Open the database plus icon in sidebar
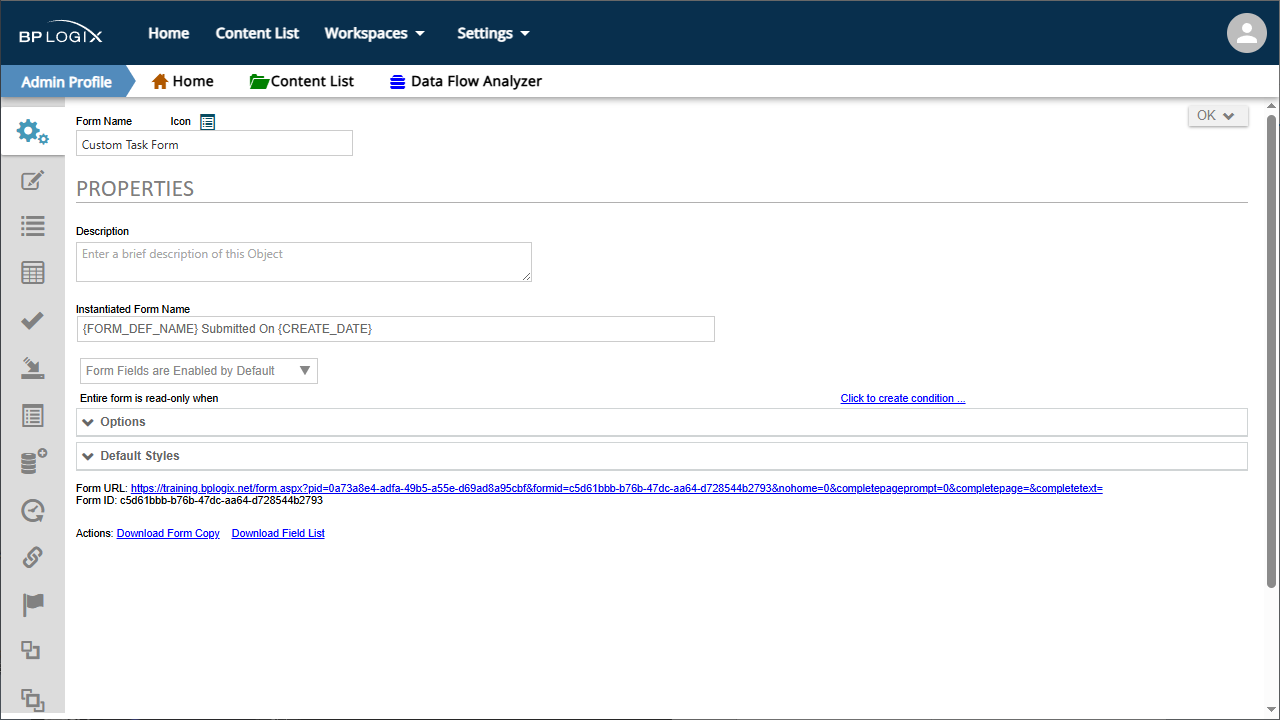The width and height of the screenshot is (1280, 720). pyautogui.click(x=33, y=462)
